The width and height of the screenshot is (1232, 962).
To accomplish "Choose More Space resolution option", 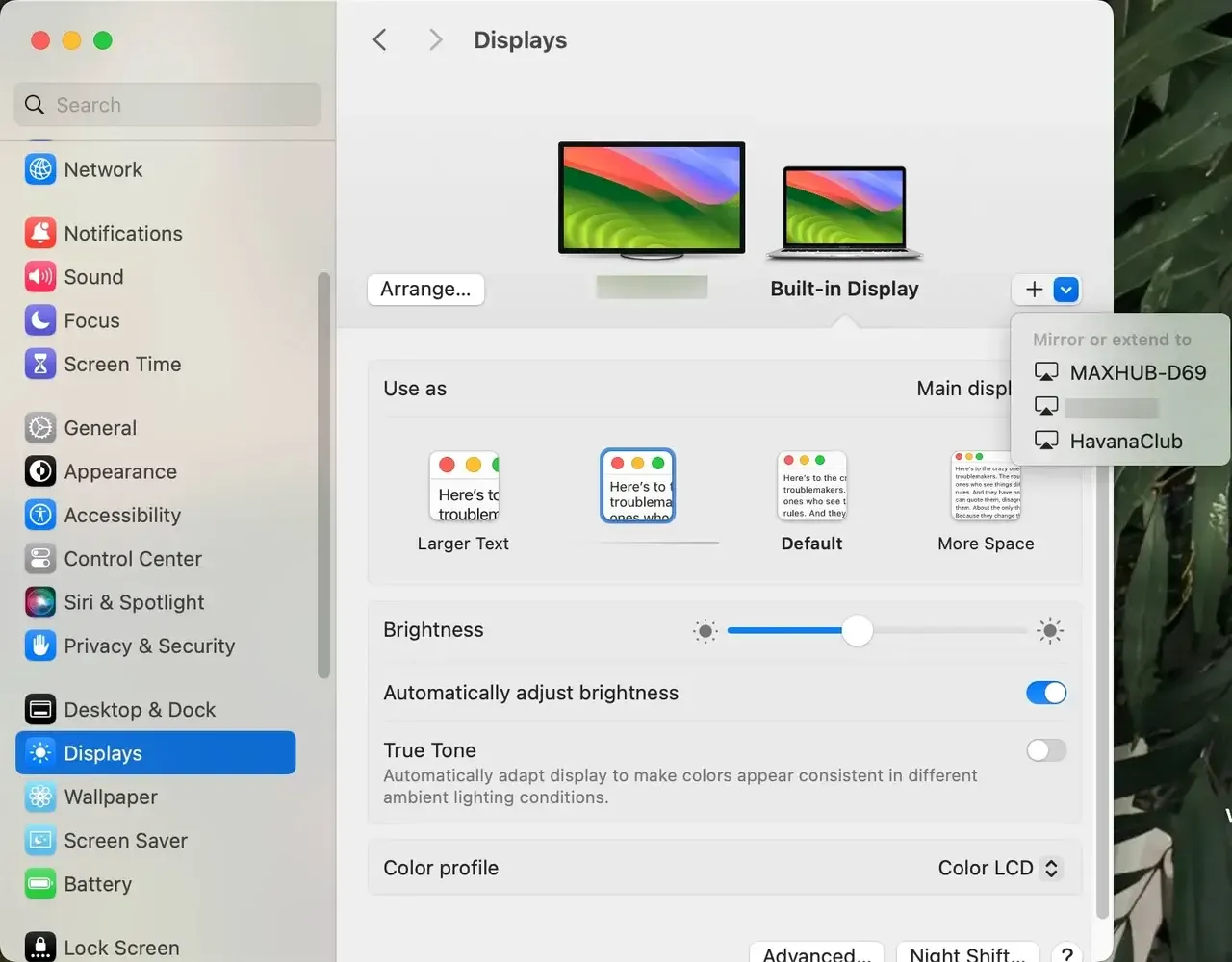I will pyautogui.click(x=986, y=501).
